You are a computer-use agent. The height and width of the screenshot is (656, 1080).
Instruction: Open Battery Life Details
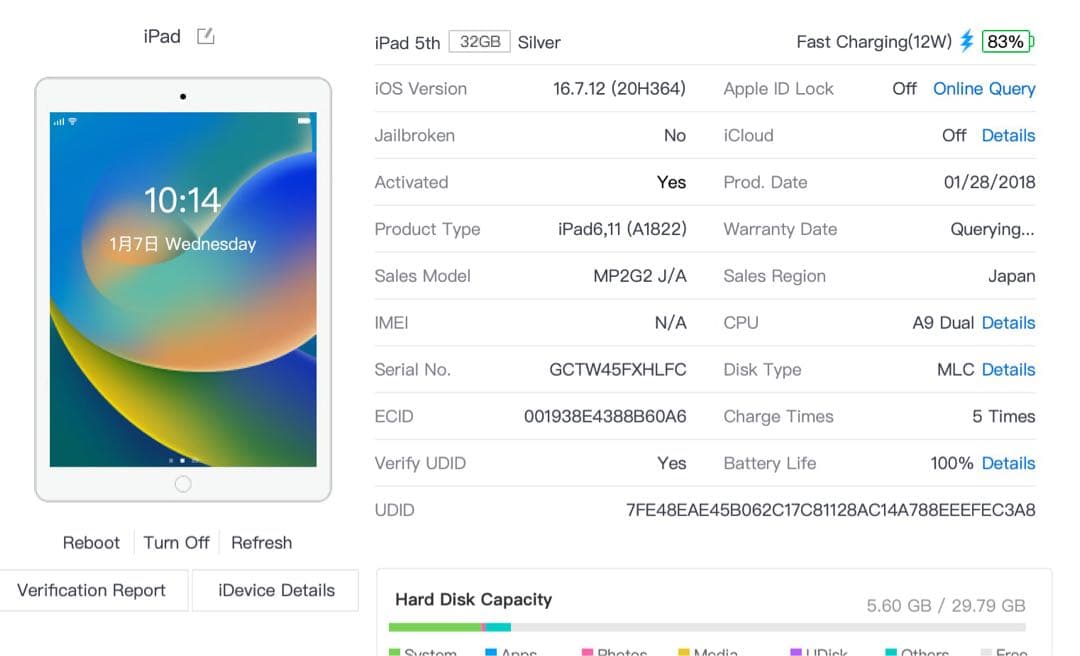(x=1008, y=463)
